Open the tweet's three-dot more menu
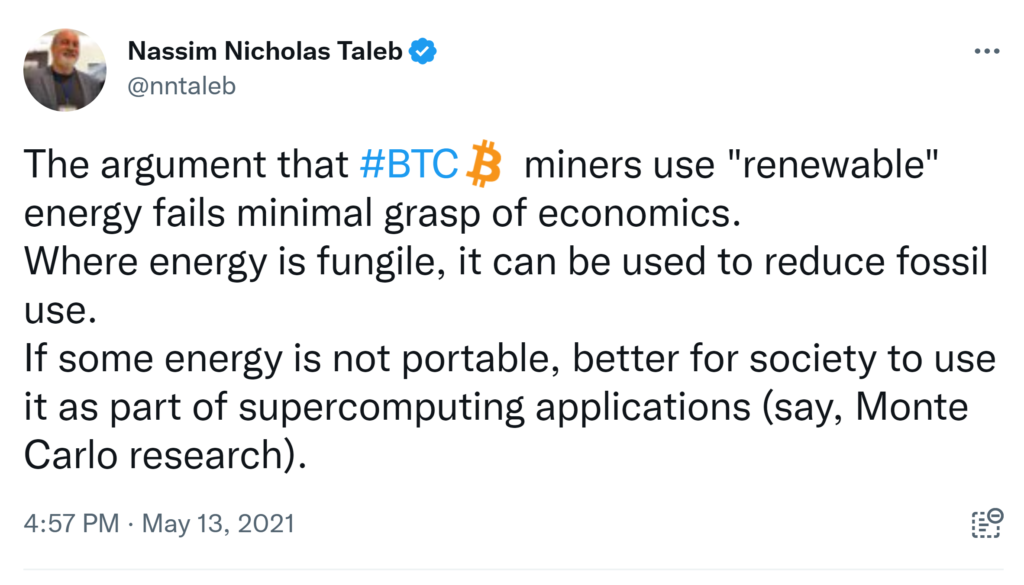Image resolution: width=1024 pixels, height=585 pixels. click(x=986, y=51)
